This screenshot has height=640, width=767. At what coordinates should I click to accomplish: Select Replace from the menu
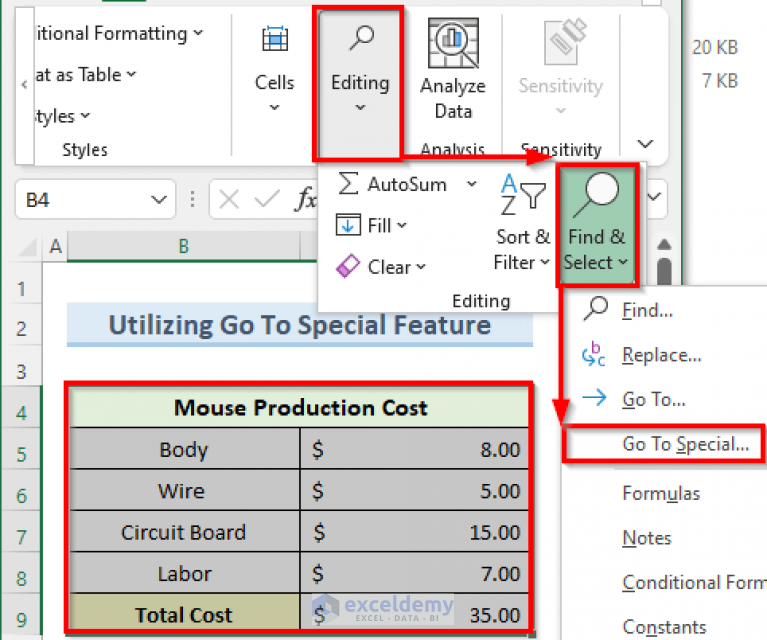tap(661, 355)
